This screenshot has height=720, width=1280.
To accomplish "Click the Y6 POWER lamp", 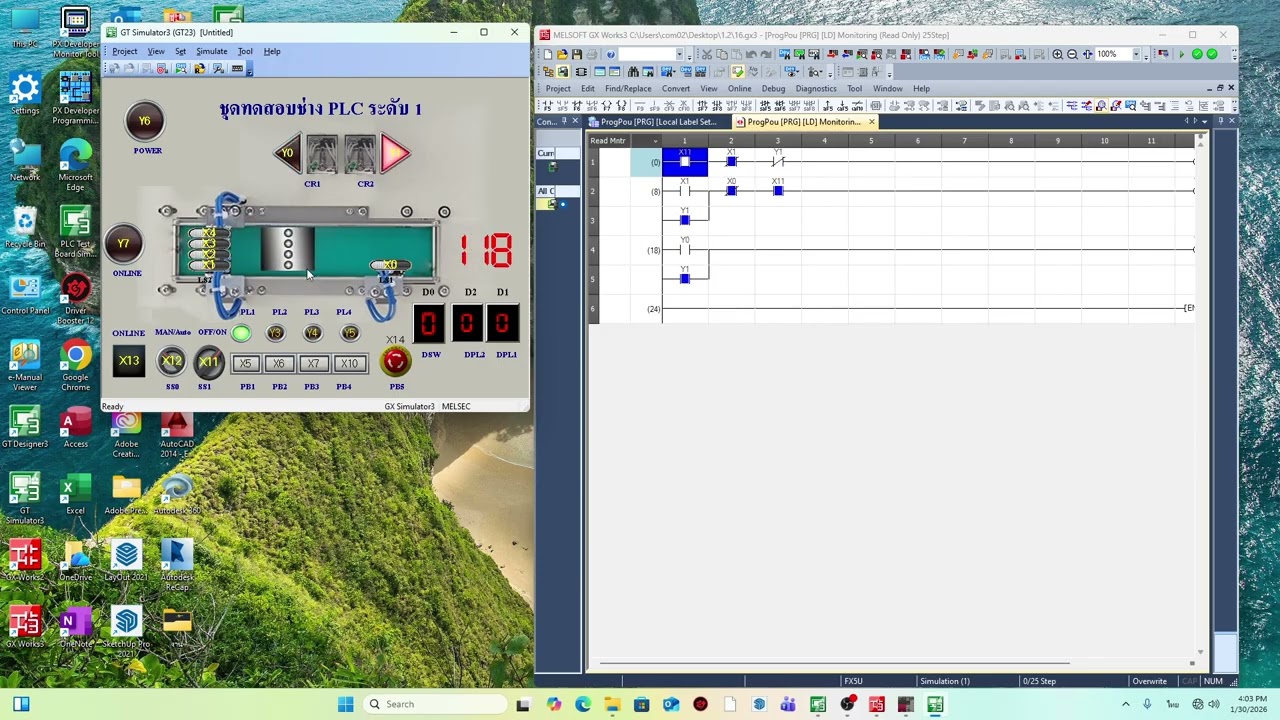I will click(x=144, y=121).
